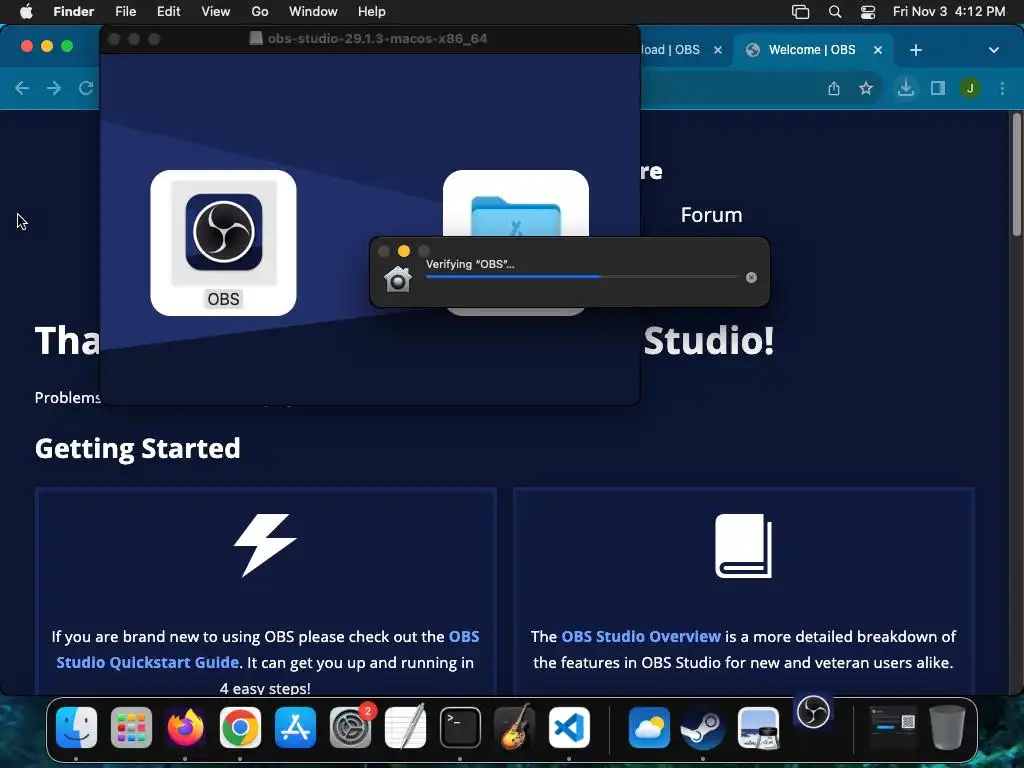The image size is (1024, 768).
Task: Click the lightning bolt quickstart icon
Action: [265, 545]
